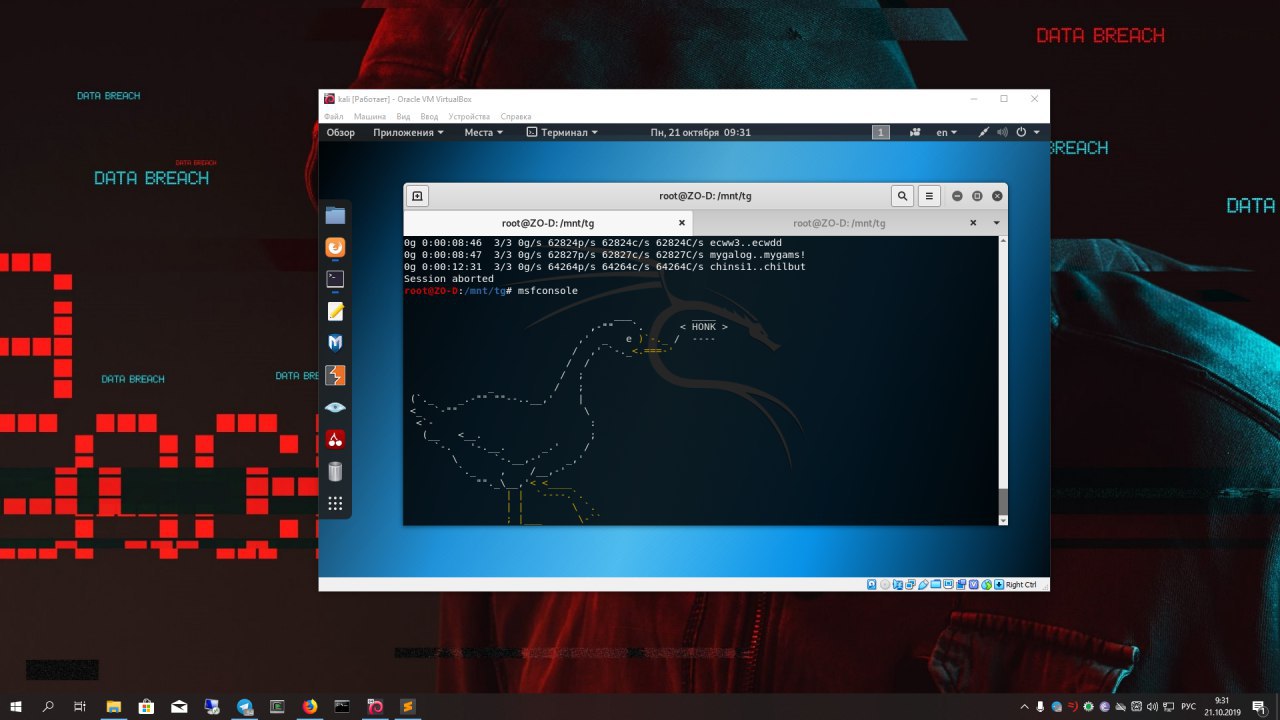Search inside the terminal window

click(902, 196)
